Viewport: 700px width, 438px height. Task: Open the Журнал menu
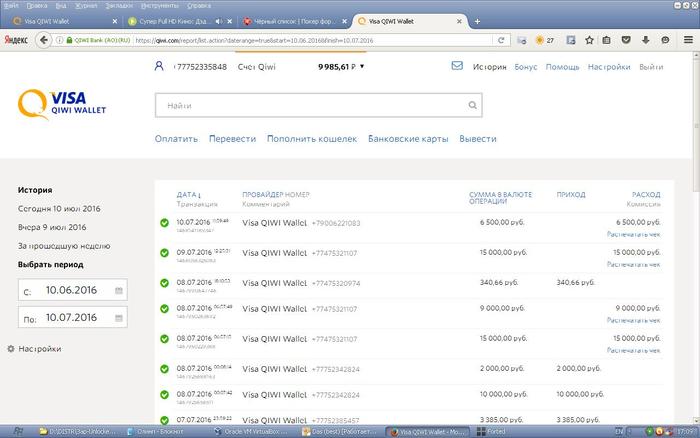click(86, 5)
